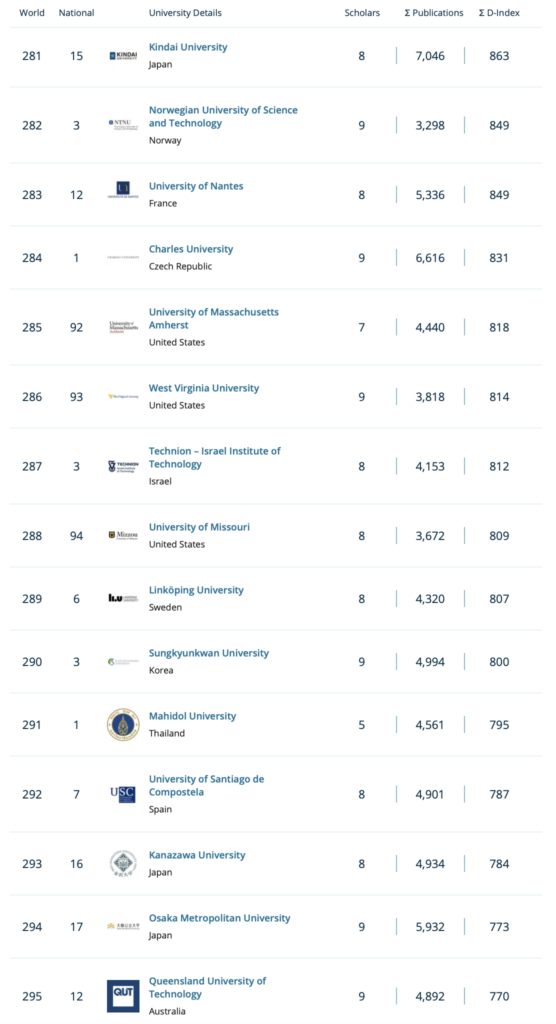Click the University of Nantes logo

coord(123,190)
